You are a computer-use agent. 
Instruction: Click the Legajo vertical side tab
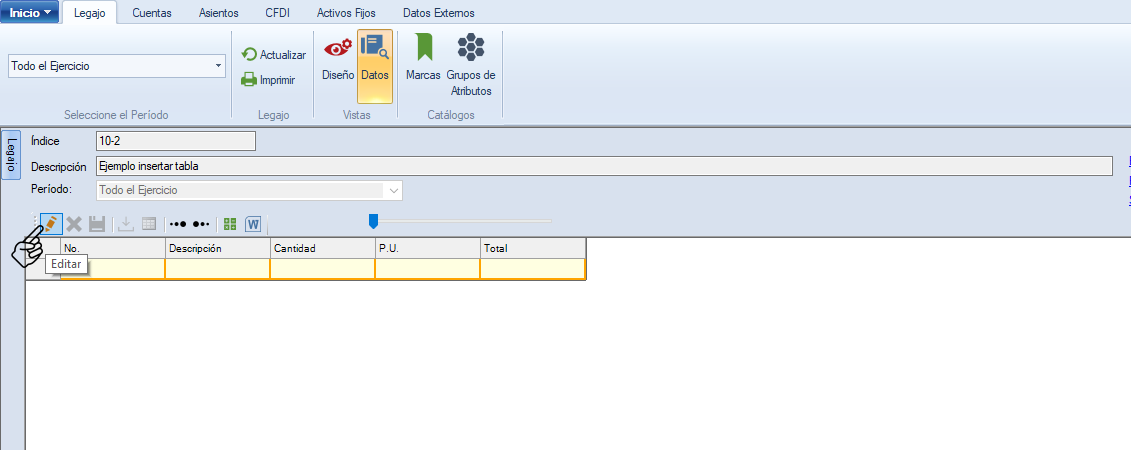tap(11, 155)
